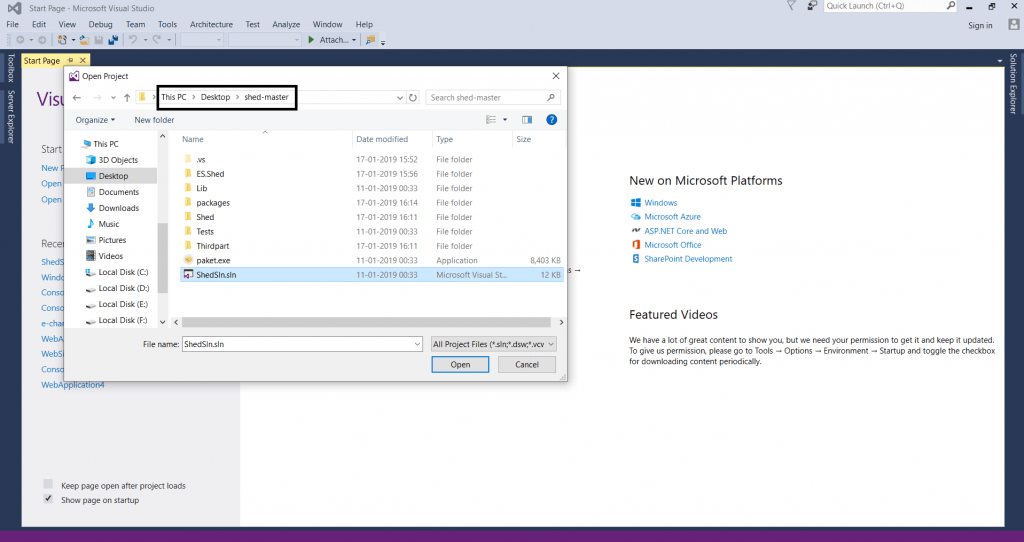Click the up-one-level arrow in dialog
This screenshot has width=1024, height=542.
(127, 97)
